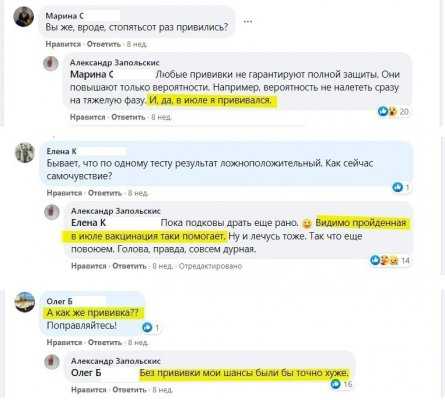
Task: Like Александр's reply to Олег Б
Action: pos(89,389)
